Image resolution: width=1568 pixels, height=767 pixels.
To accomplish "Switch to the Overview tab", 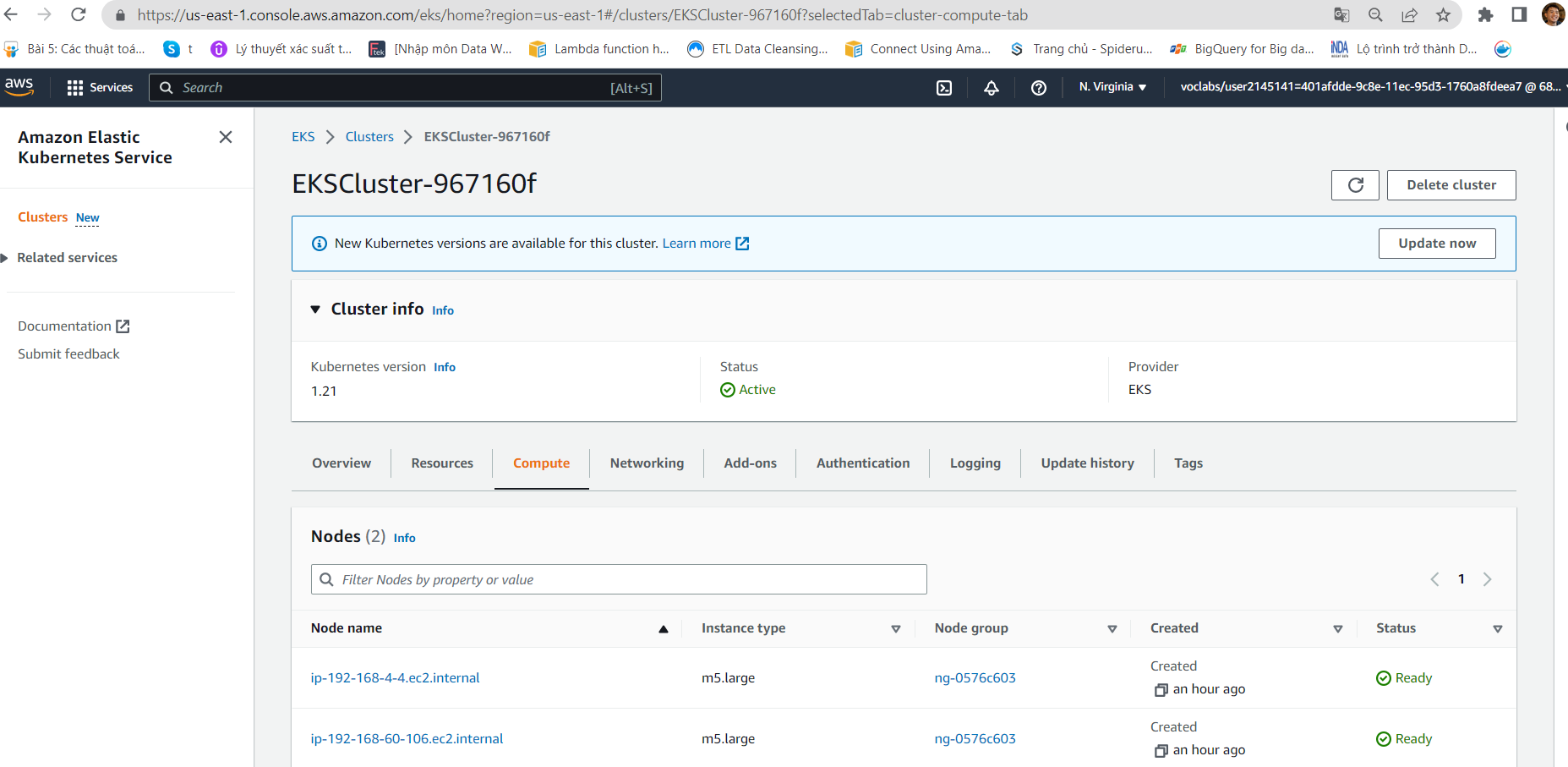I will click(341, 463).
